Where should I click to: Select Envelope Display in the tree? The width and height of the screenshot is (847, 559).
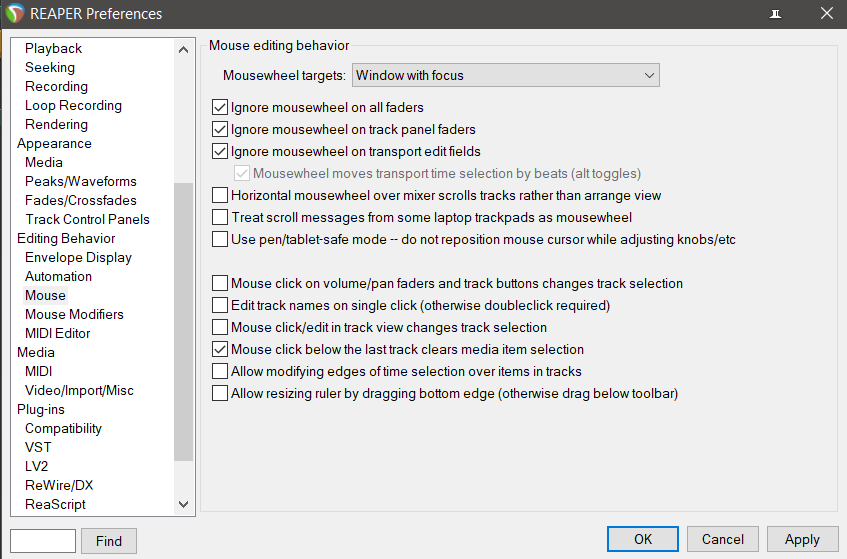click(78, 258)
